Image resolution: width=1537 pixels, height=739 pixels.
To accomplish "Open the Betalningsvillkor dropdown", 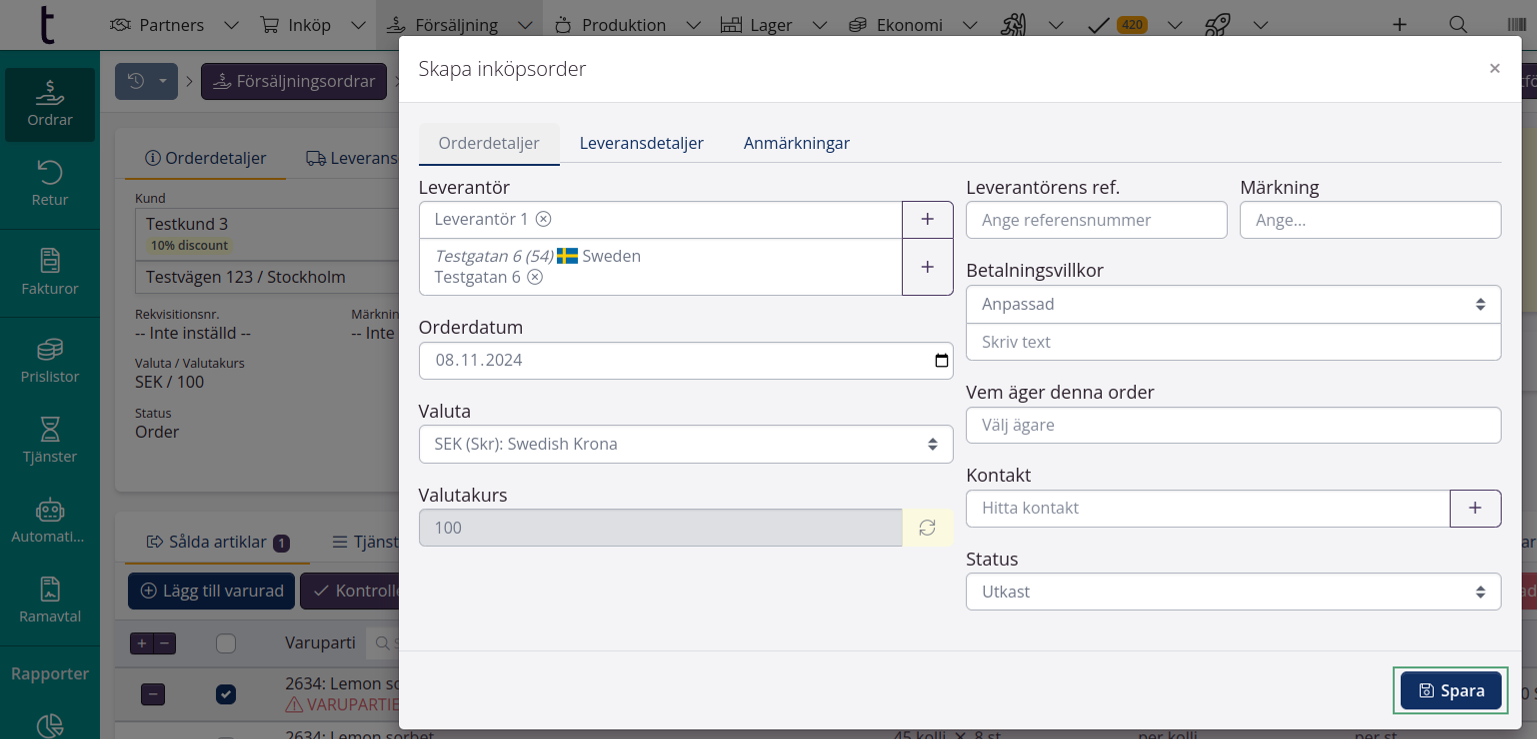I will [x=1233, y=304].
